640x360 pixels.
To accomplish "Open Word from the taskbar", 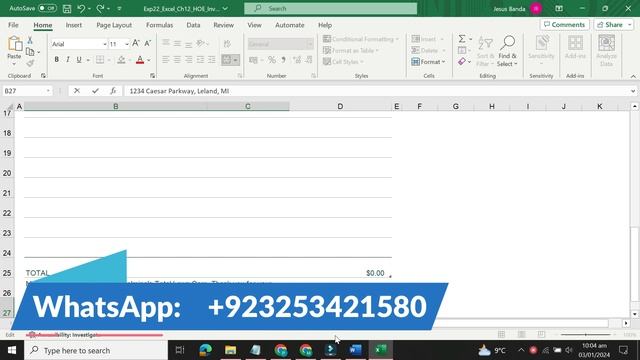I will point(356,350).
